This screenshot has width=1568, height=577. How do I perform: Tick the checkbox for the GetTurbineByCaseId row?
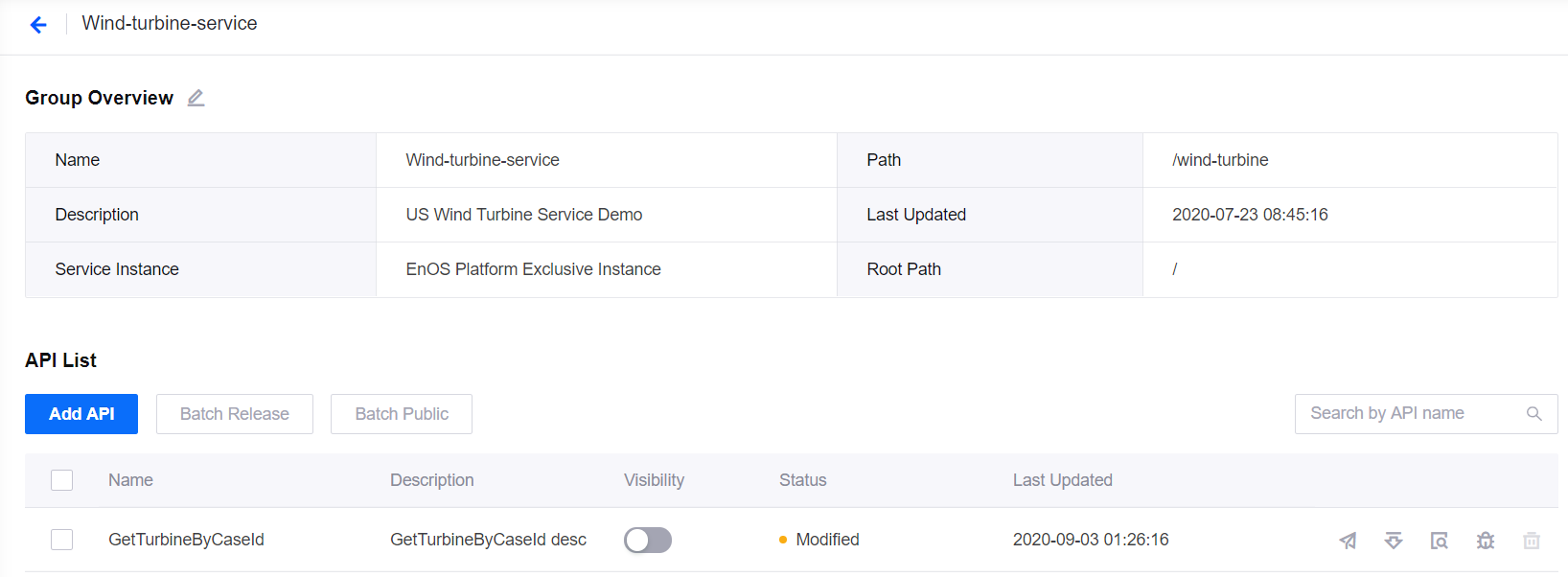(x=62, y=540)
